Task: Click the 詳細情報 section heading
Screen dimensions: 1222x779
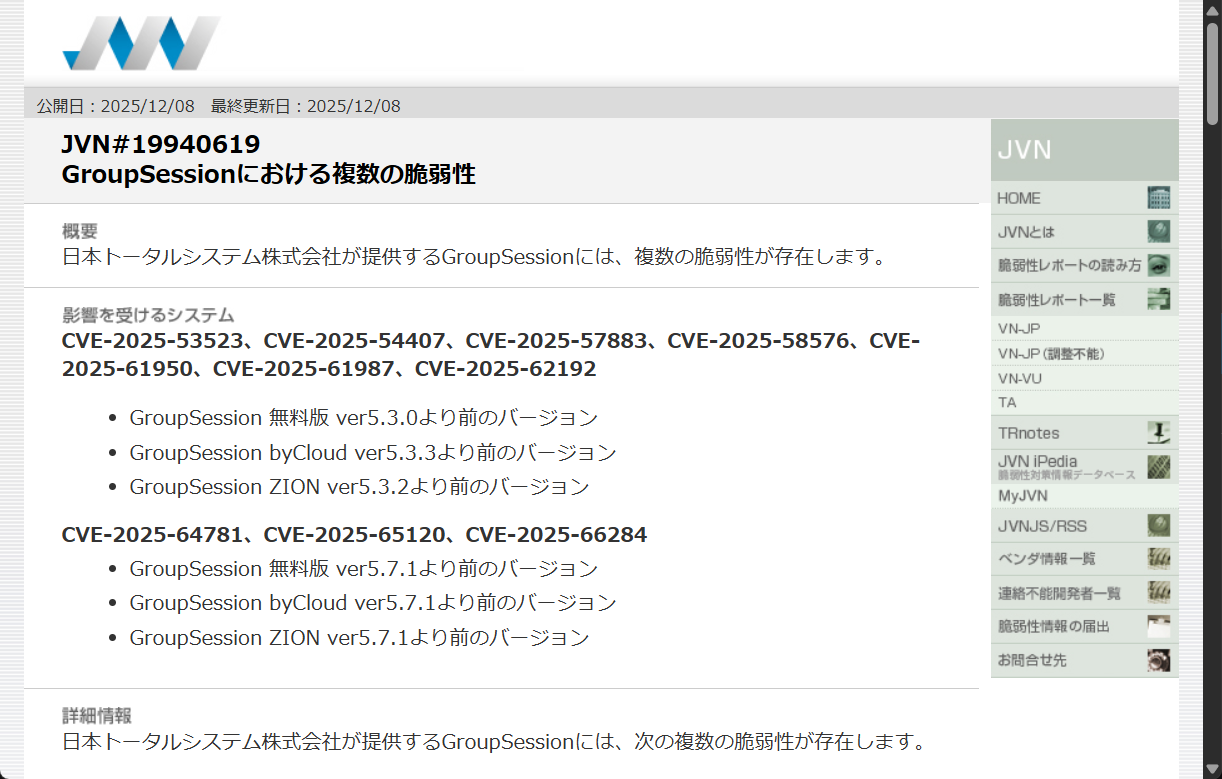Action: pyautogui.click(x=97, y=716)
